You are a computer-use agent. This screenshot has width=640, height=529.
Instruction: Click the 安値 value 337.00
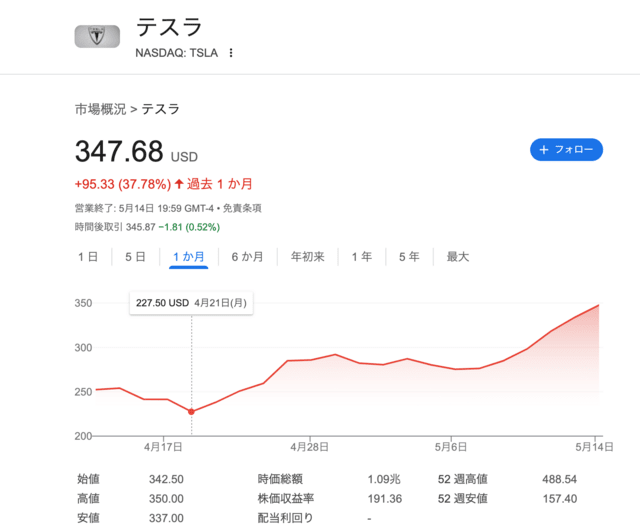(166, 518)
